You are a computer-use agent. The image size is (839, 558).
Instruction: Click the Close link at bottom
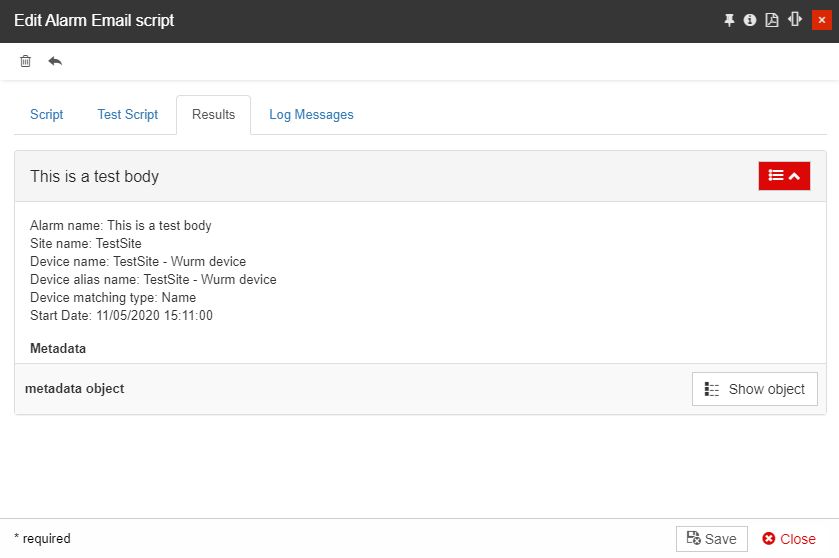pos(789,539)
